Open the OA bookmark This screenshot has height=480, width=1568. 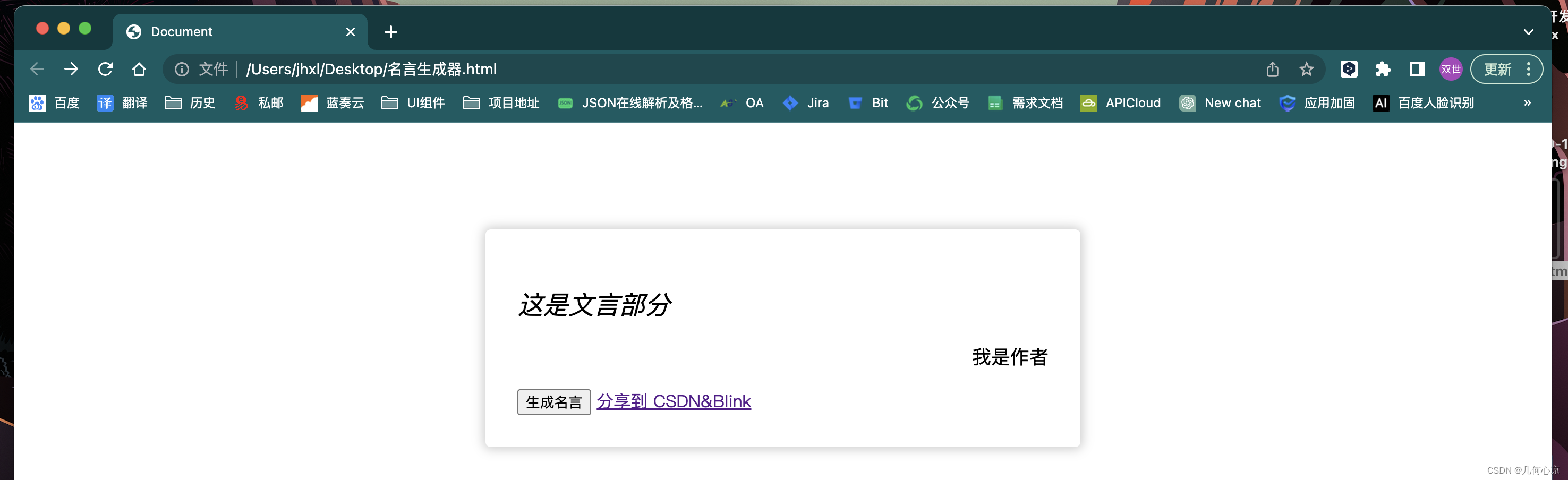click(x=742, y=103)
